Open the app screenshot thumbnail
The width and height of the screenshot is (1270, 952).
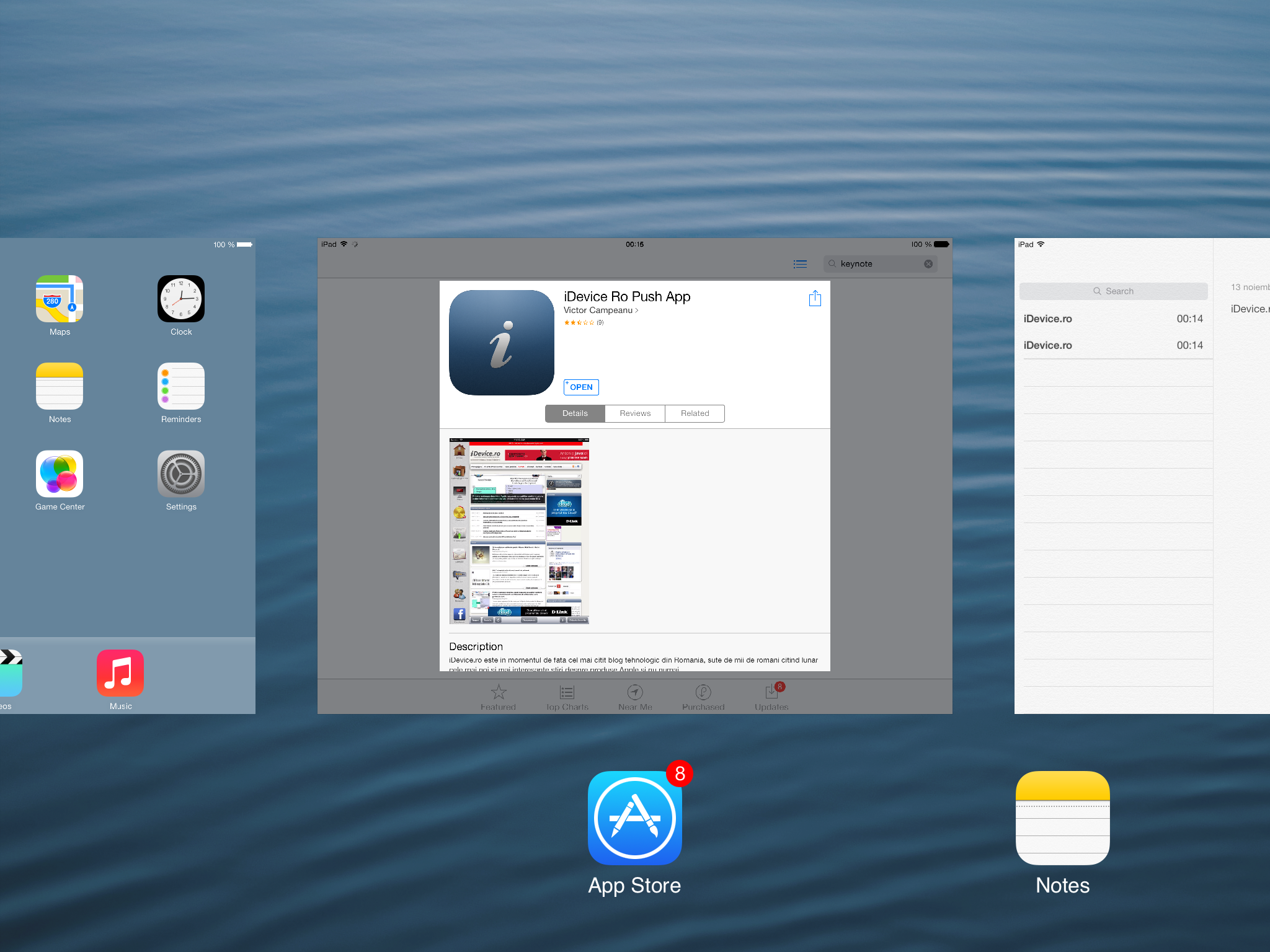[519, 531]
